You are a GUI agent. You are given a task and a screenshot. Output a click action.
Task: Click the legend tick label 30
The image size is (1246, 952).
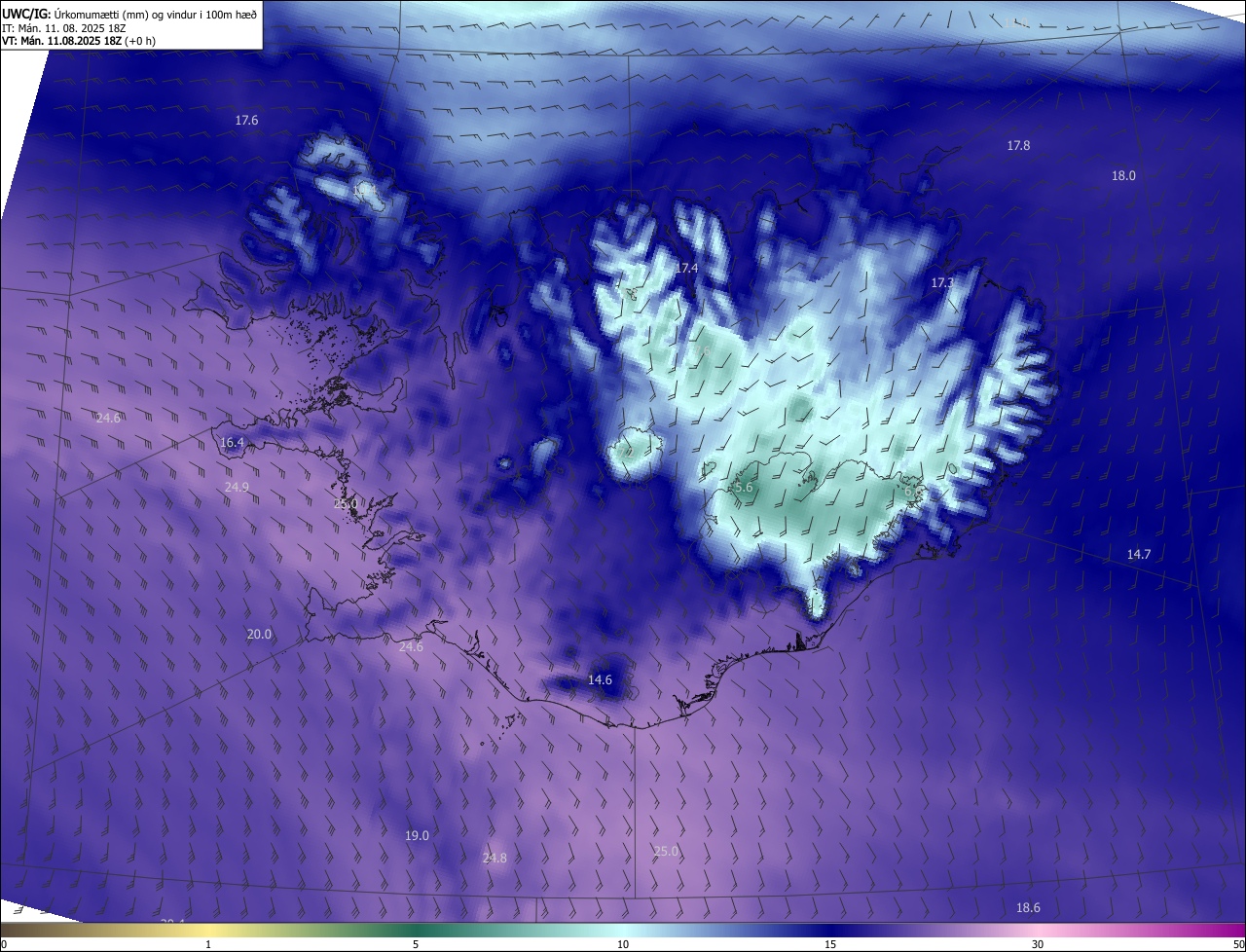1038,944
